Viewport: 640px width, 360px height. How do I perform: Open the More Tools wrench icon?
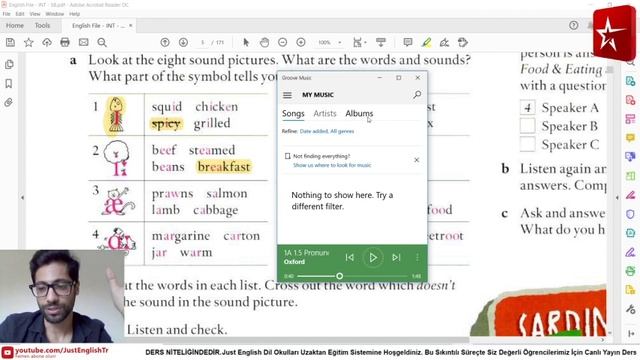[x=630, y=309]
